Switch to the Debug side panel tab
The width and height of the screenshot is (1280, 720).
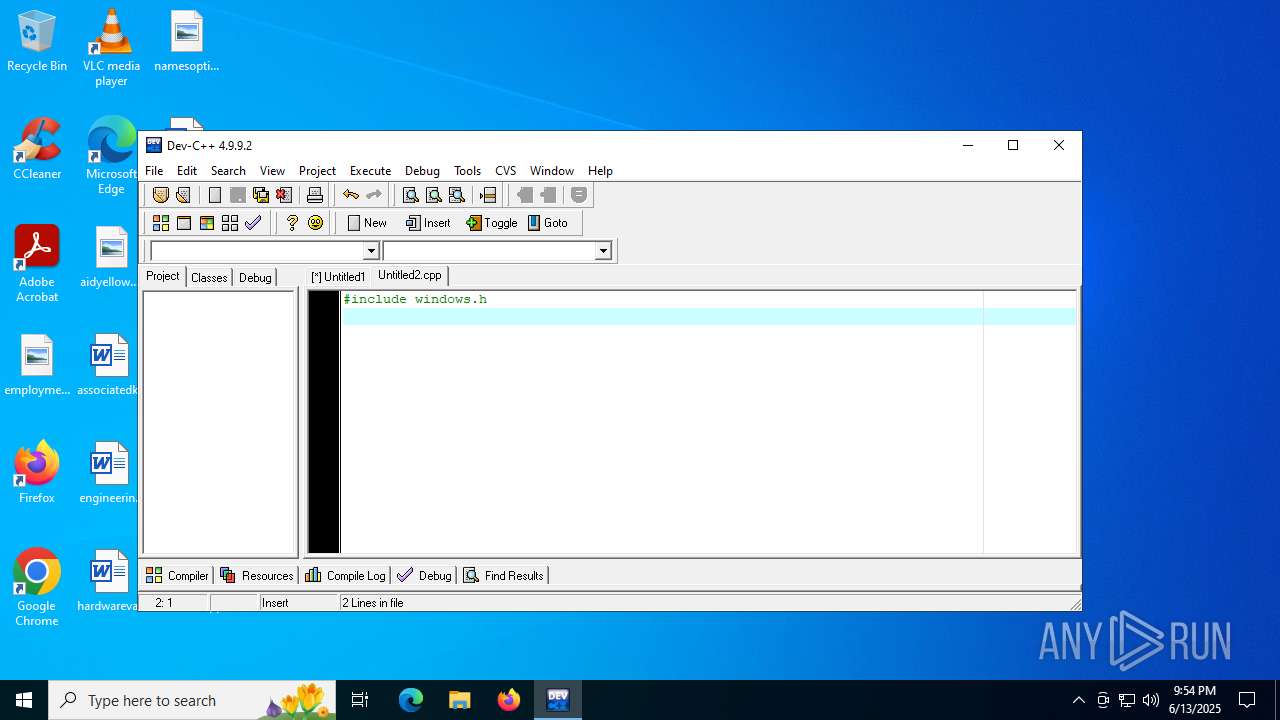[x=255, y=277]
